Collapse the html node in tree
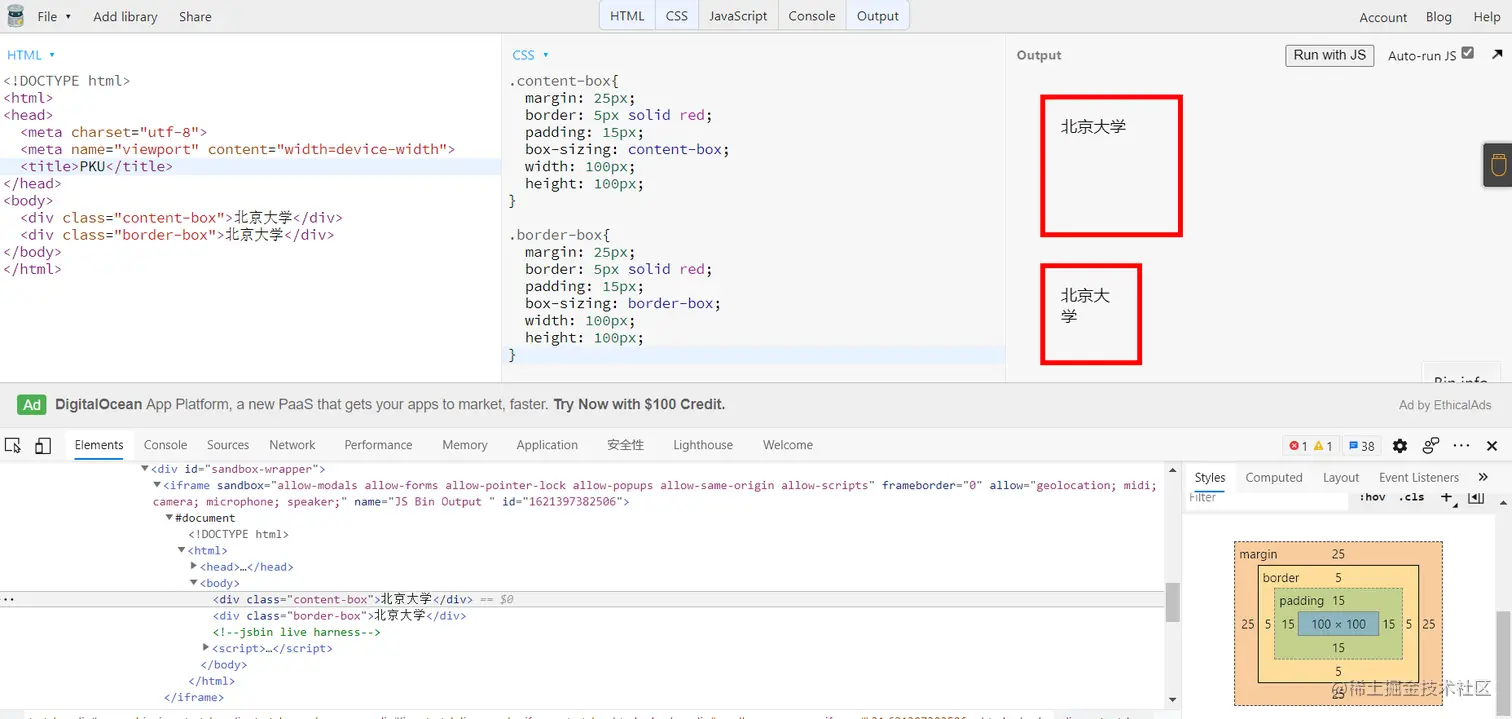The width and height of the screenshot is (1512, 719). point(181,550)
